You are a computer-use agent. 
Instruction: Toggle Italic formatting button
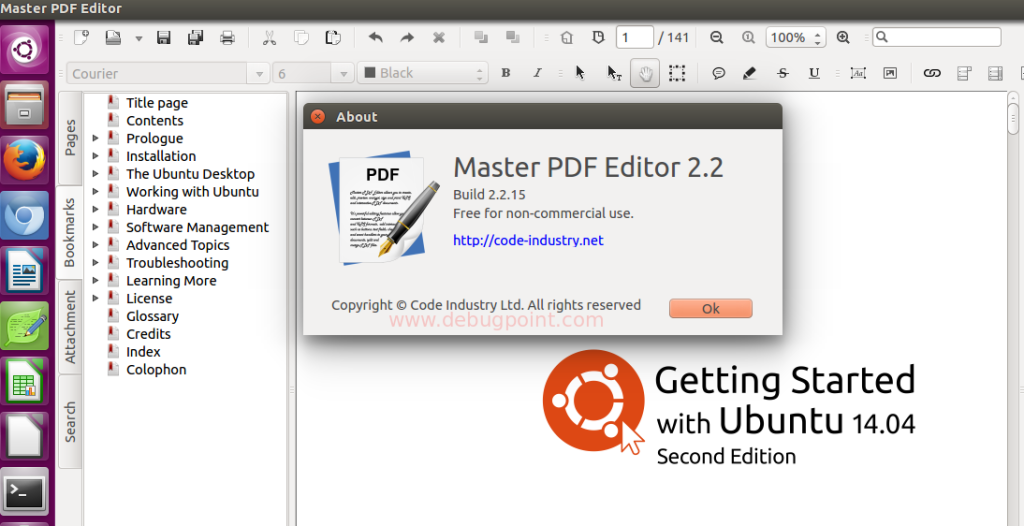click(x=537, y=73)
